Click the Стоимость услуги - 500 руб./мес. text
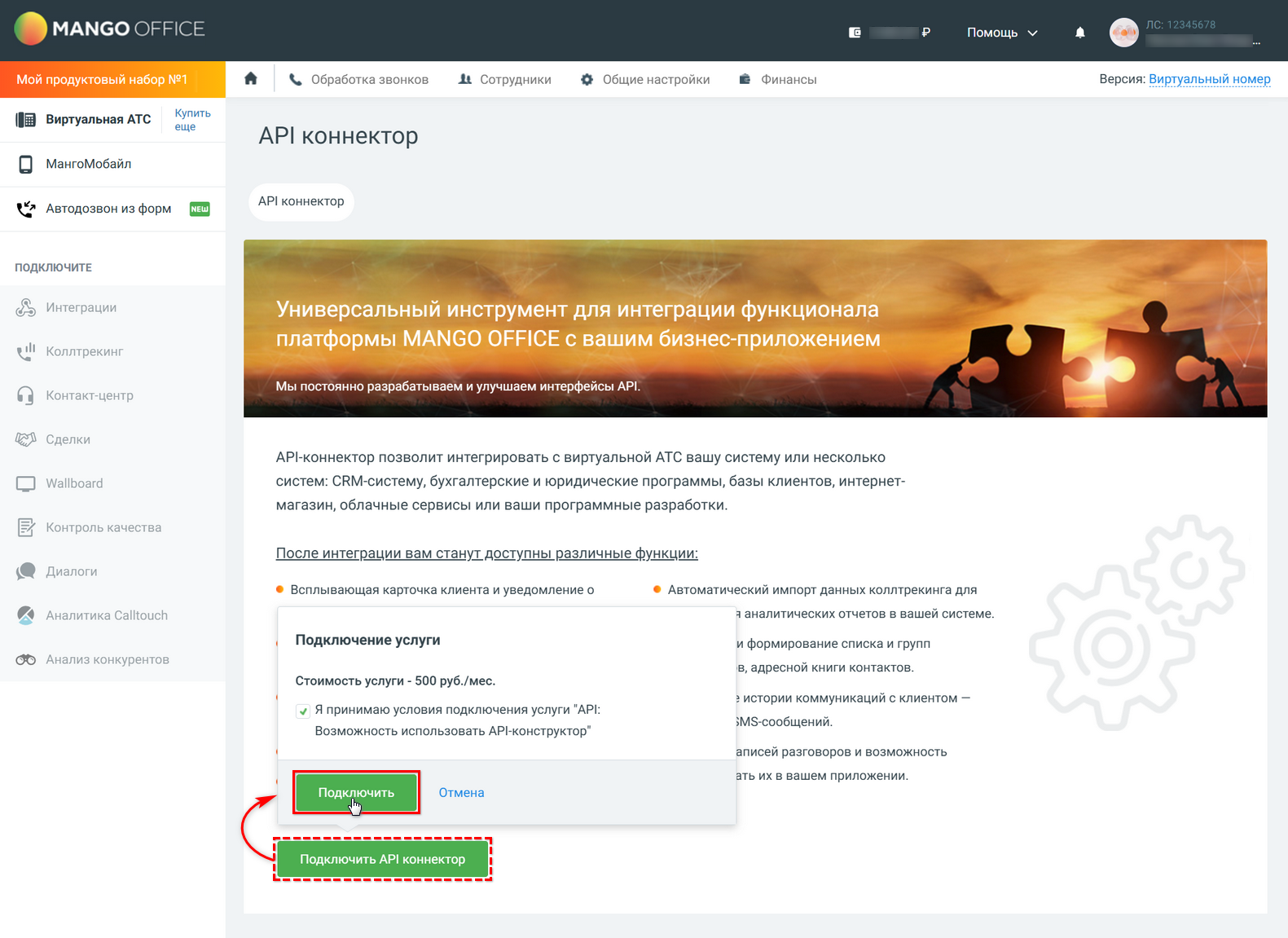Viewport: 1288px width, 938px height. 395,680
